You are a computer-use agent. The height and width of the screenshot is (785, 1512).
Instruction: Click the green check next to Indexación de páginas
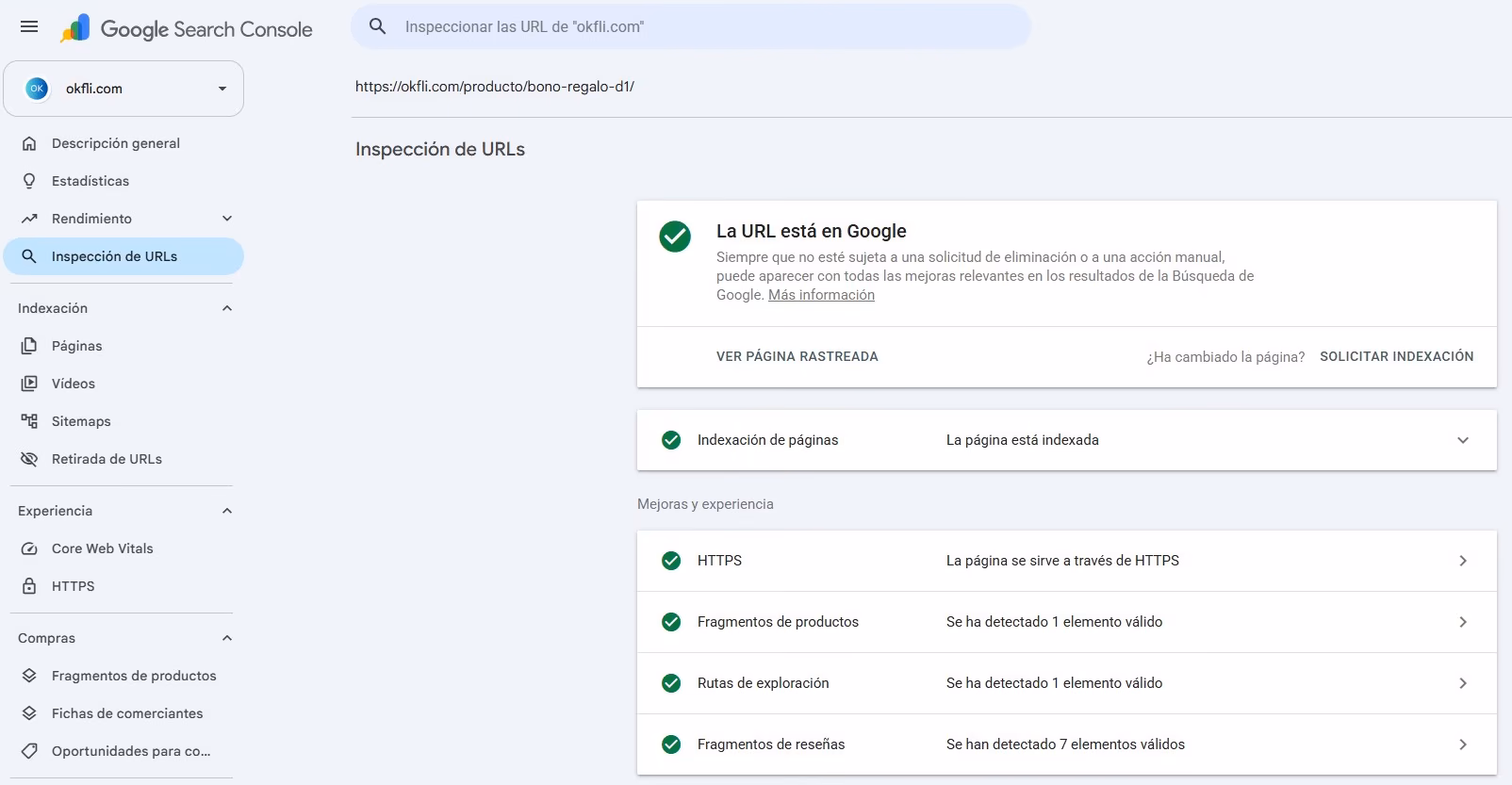pyautogui.click(x=671, y=440)
